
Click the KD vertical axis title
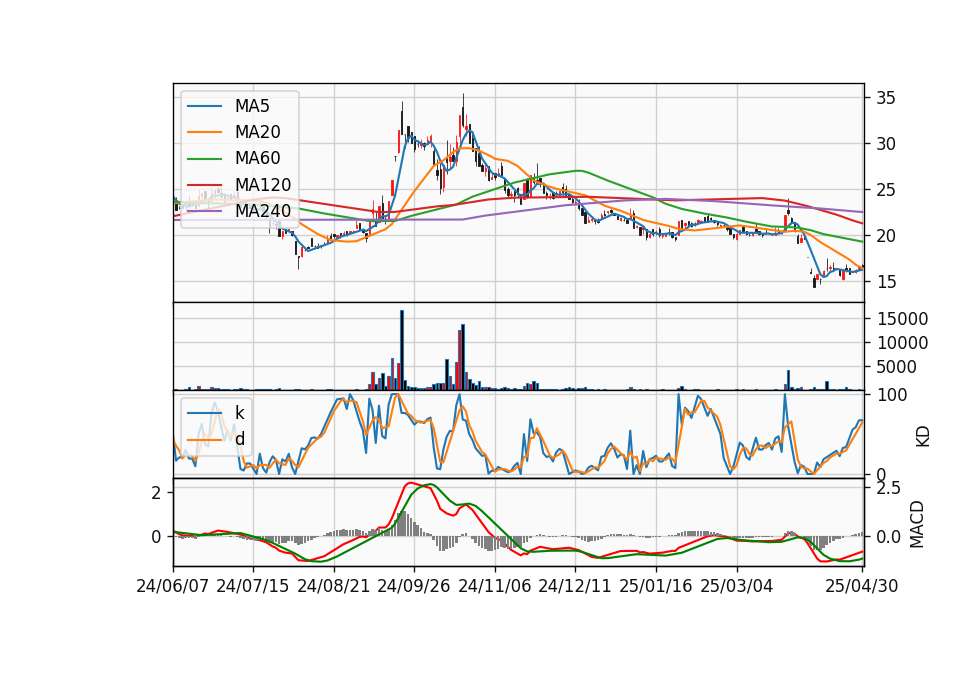923,437
